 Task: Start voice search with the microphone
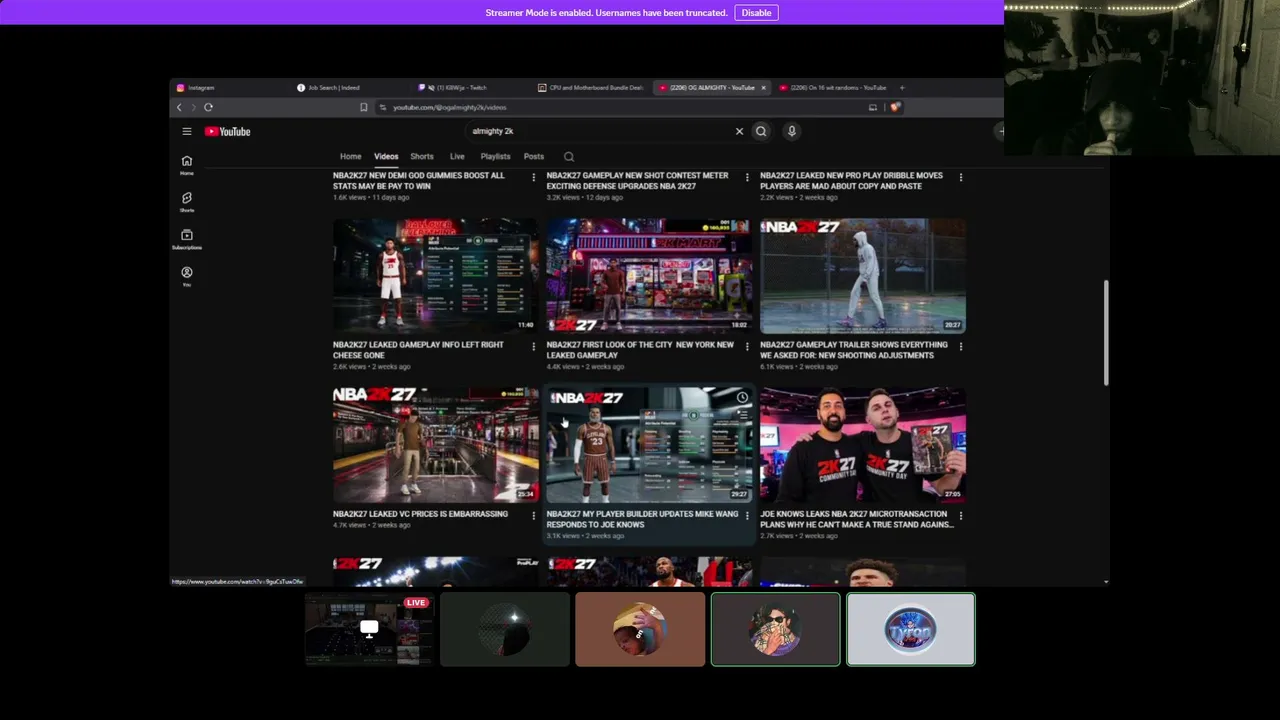791,131
